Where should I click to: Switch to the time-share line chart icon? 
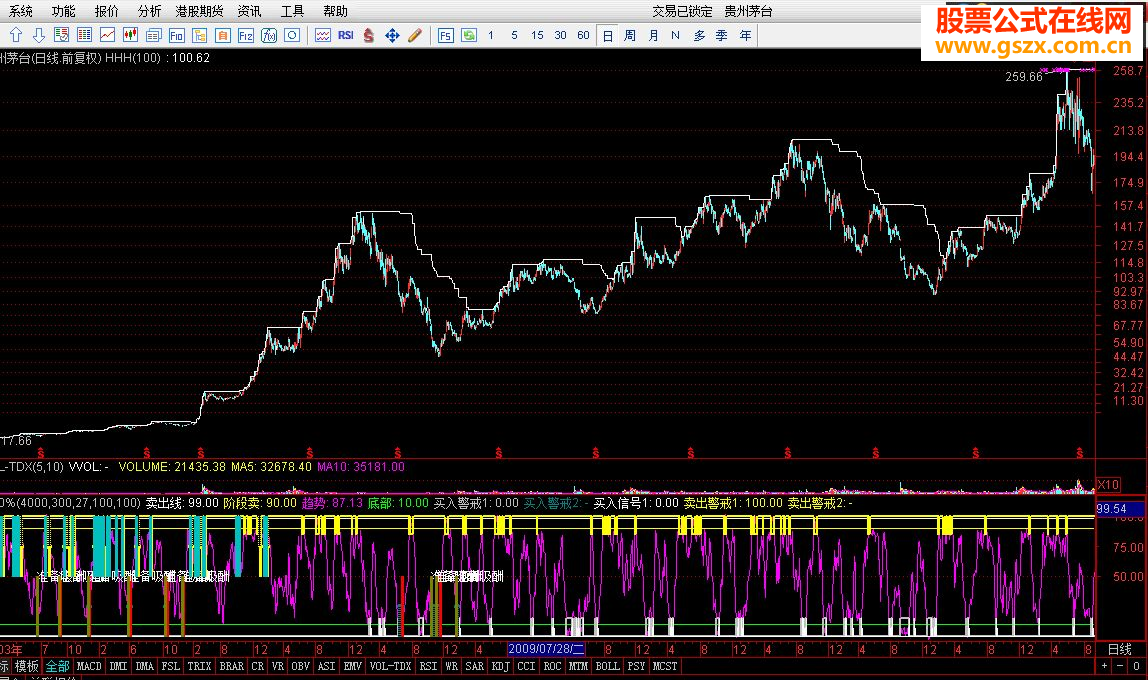pyautogui.click(x=108, y=35)
